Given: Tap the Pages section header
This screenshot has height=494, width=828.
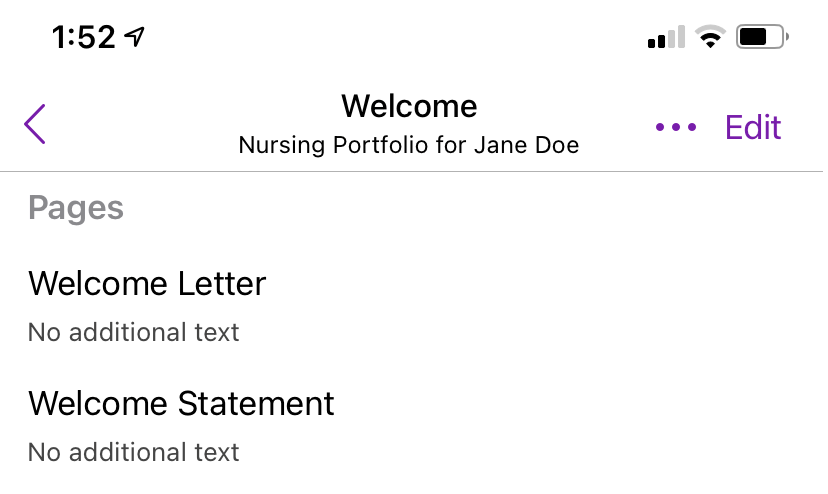Looking at the screenshot, I should [76, 208].
